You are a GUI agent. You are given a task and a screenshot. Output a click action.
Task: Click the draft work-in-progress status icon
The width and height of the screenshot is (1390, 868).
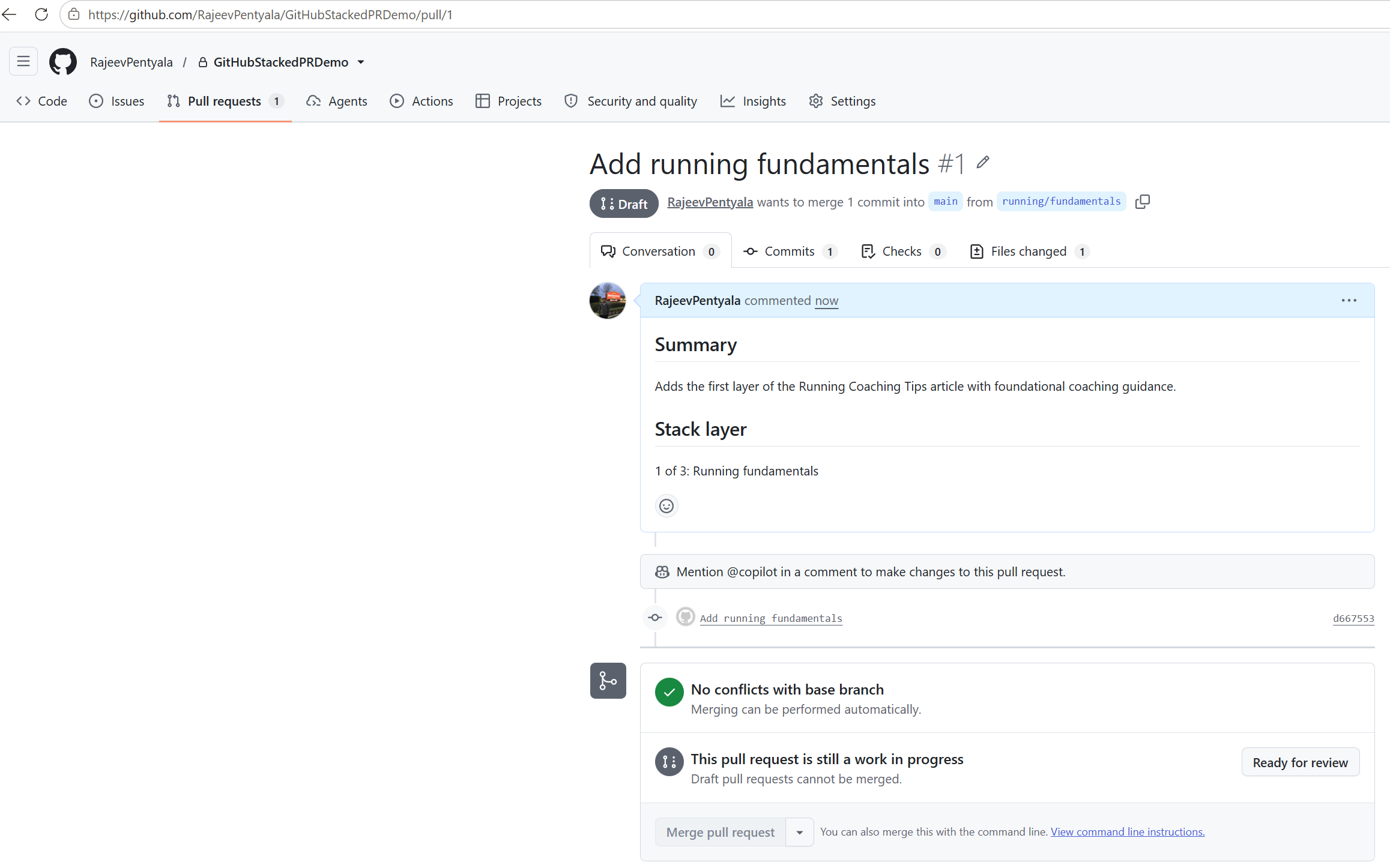(669, 762)
